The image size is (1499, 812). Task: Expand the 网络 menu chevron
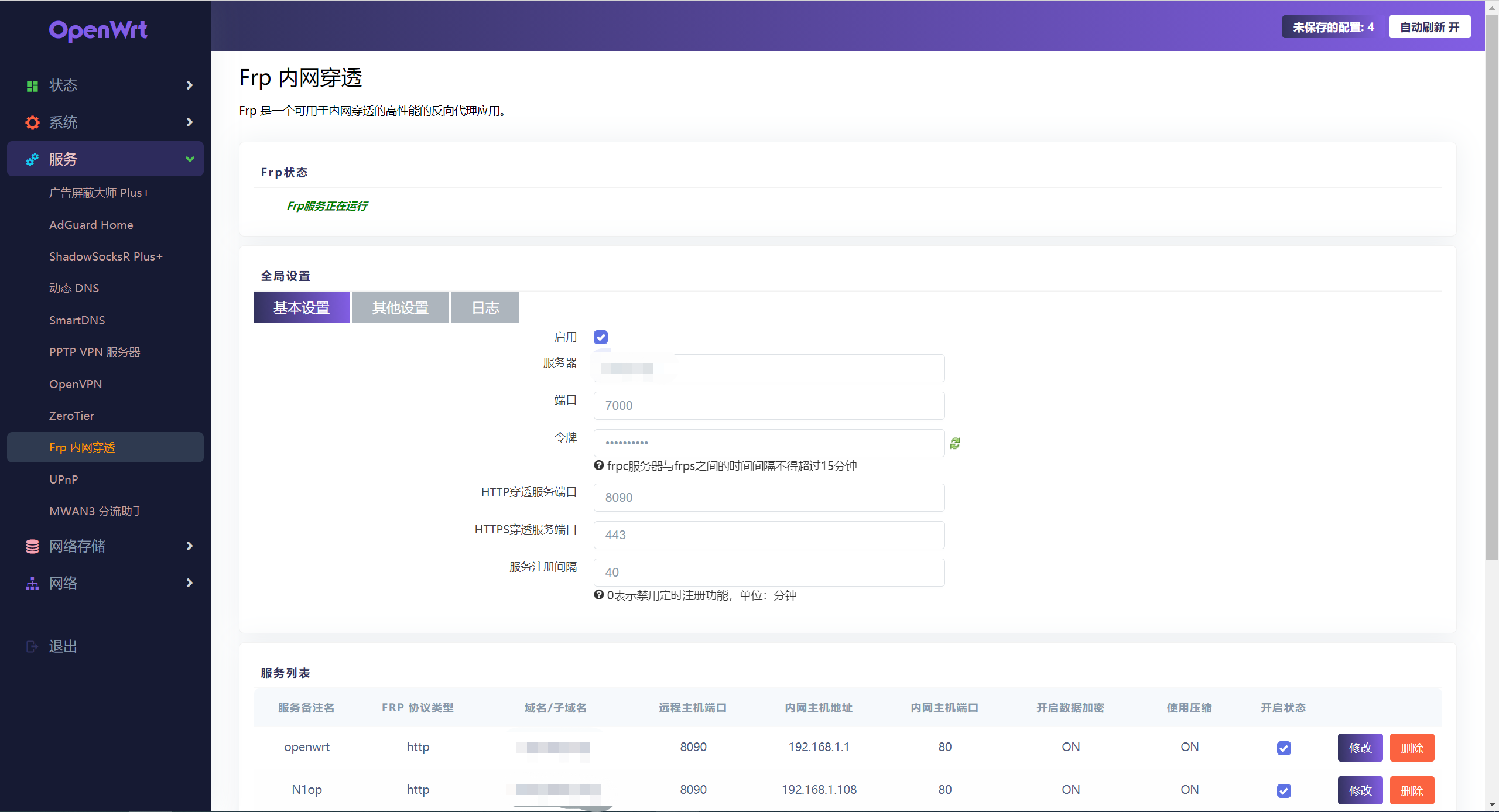click(x=189, y=583)
